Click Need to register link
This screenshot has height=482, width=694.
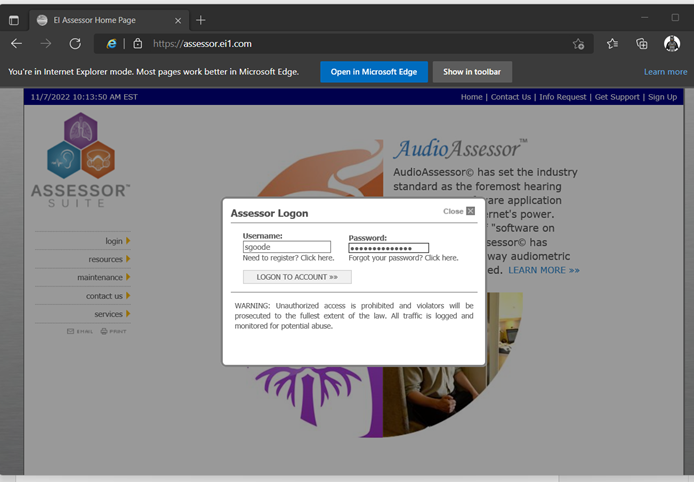point(288,258)
